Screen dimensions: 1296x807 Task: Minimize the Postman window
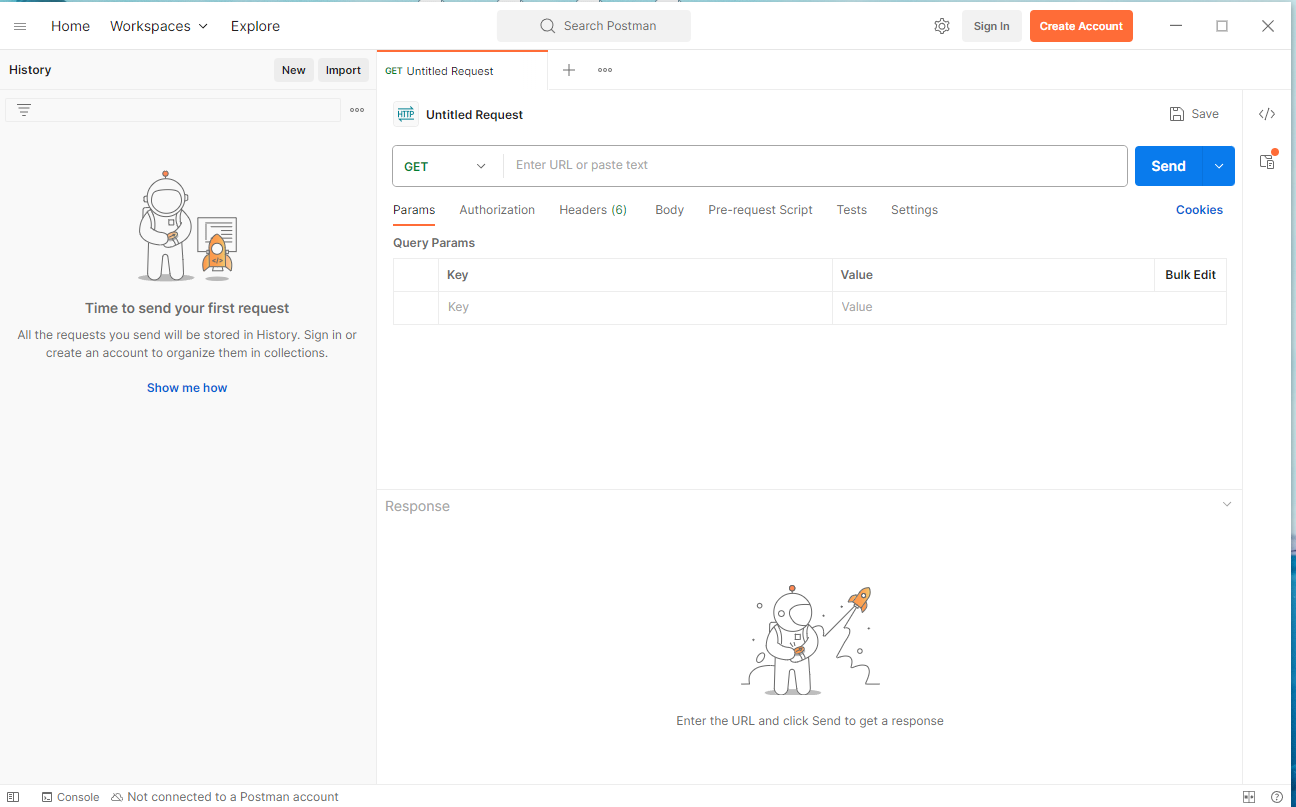(x=1176, y=26)
